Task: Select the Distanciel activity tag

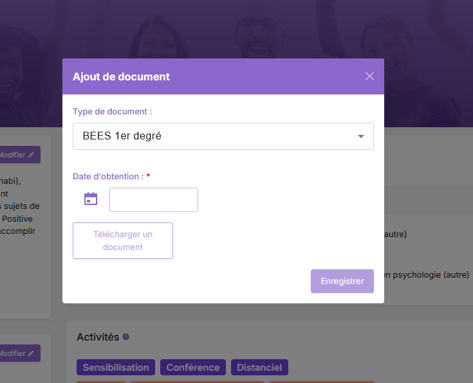Action: point(259,367)
